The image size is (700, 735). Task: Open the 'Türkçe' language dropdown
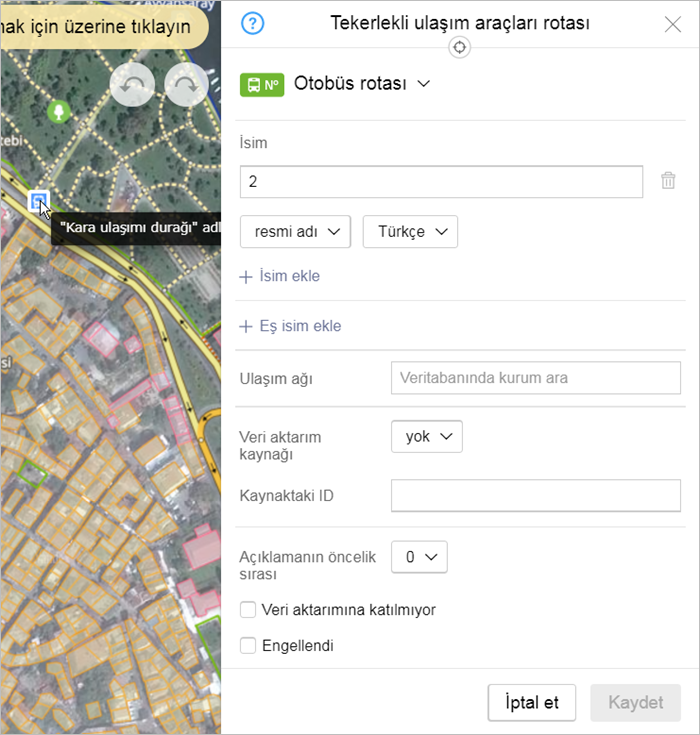pos(410,231)
